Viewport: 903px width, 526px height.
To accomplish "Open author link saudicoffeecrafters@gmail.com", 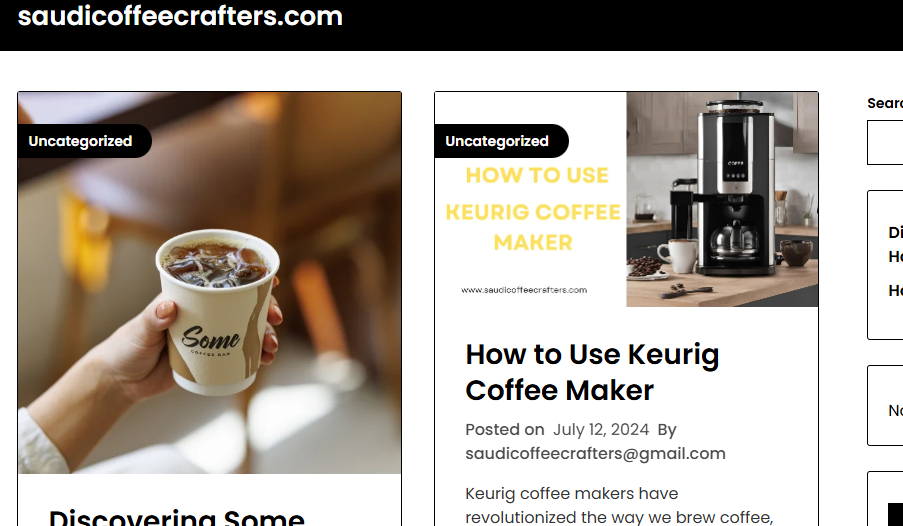I will point(595,453).
